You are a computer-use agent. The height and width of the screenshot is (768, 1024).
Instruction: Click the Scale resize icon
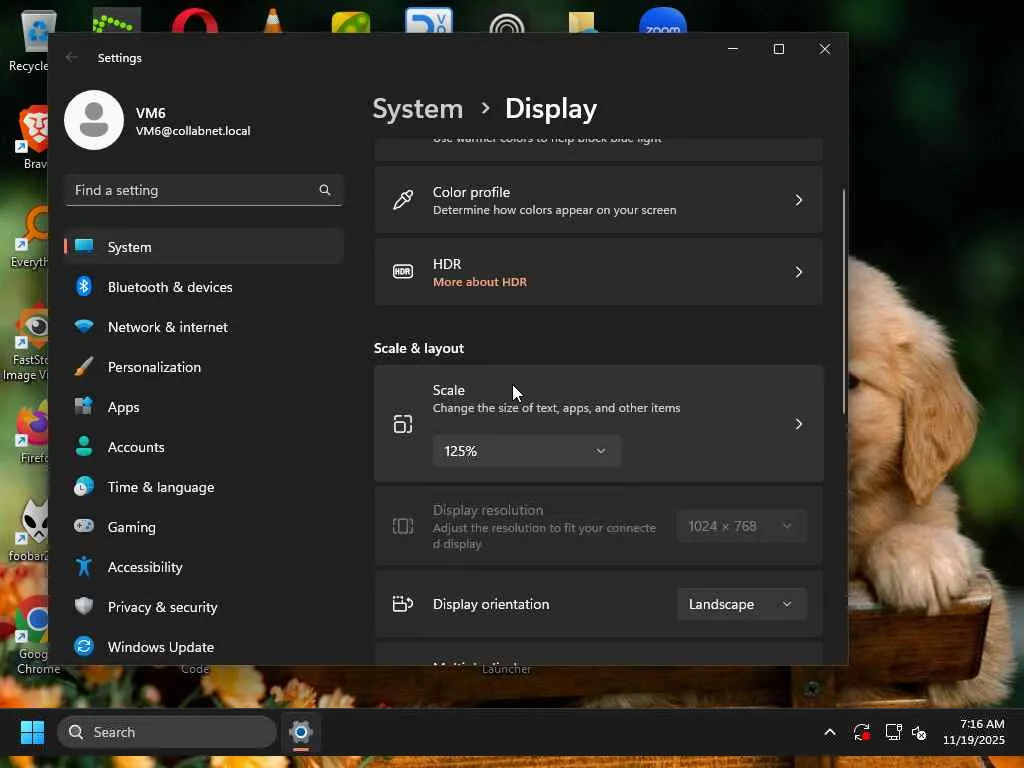403,424
